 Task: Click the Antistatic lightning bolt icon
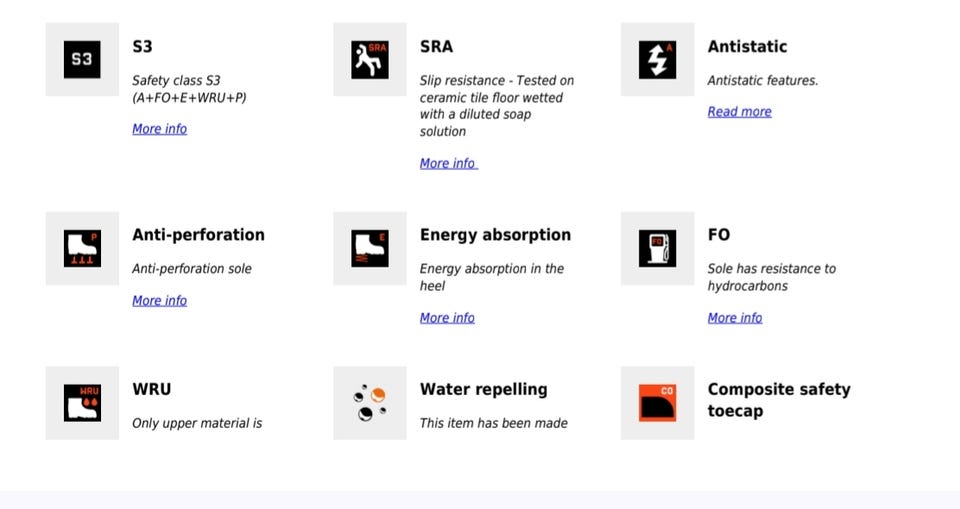[x=657, y=60]
